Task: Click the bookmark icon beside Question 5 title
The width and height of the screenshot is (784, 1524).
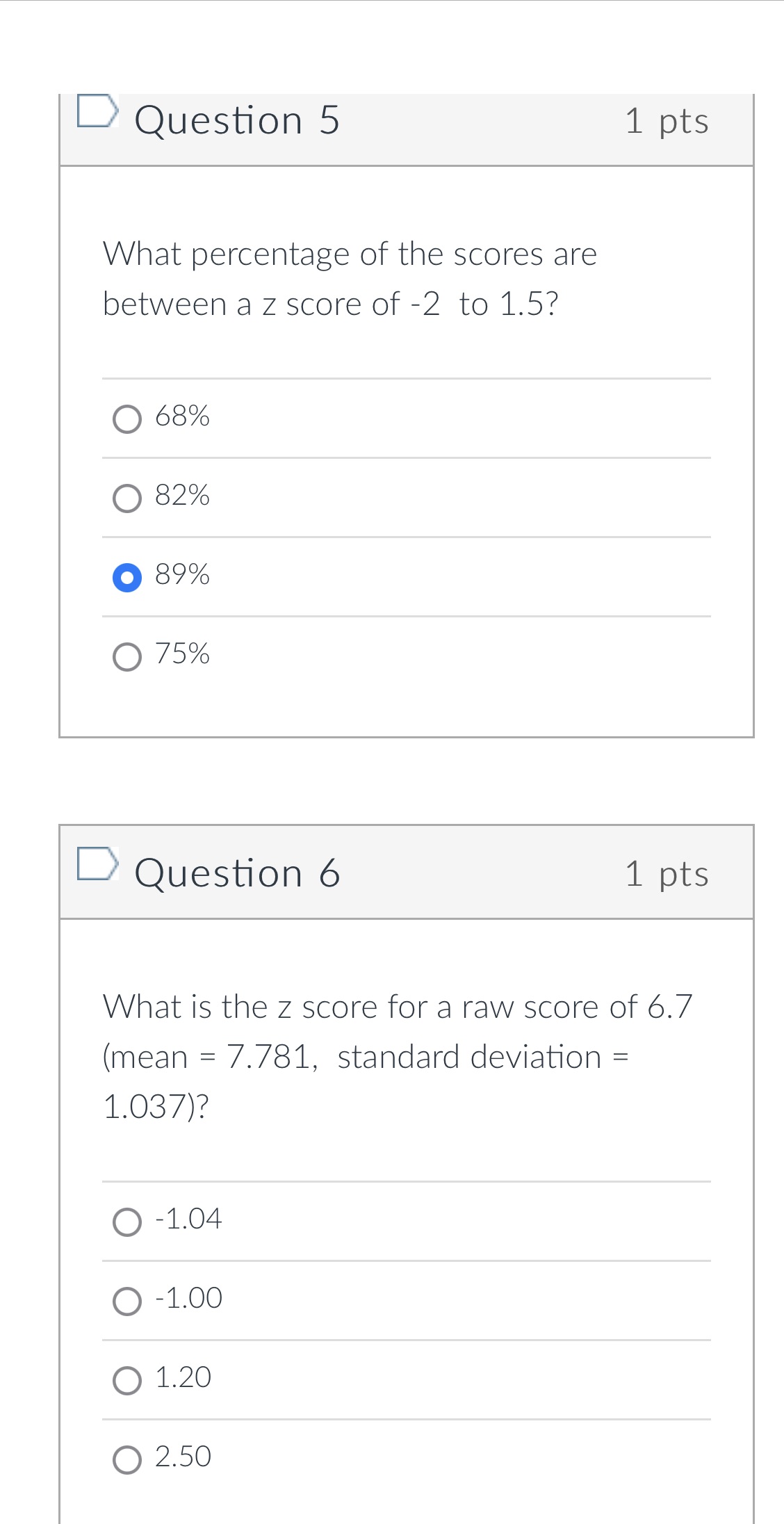Action: click(99, 111)
